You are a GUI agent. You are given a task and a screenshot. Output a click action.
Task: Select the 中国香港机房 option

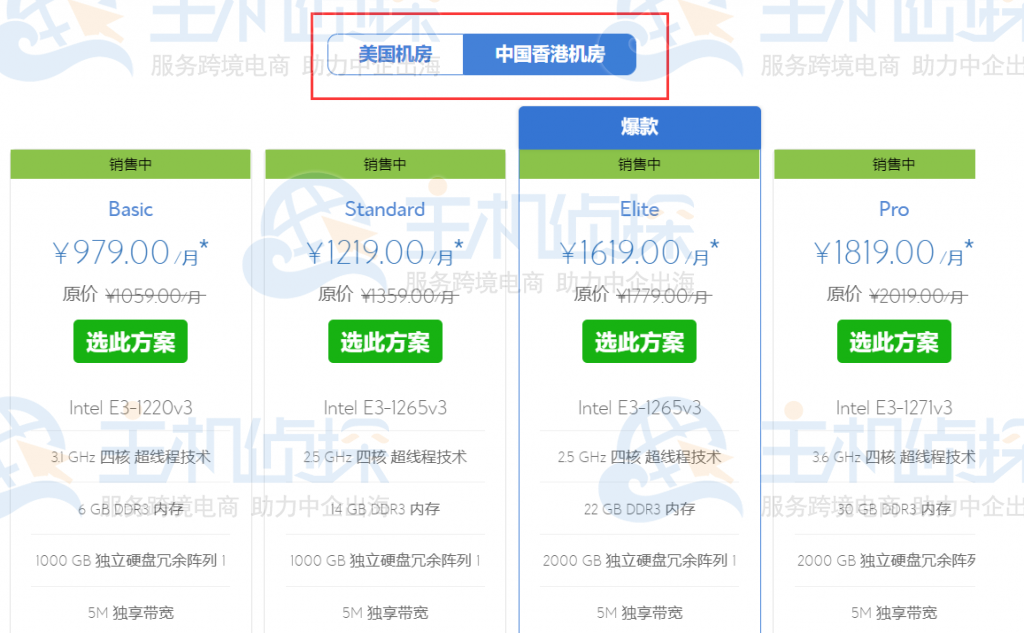(550, 54)
